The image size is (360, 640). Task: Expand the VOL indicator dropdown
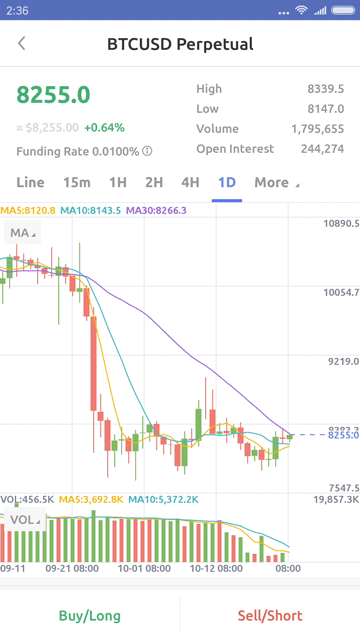24,520
